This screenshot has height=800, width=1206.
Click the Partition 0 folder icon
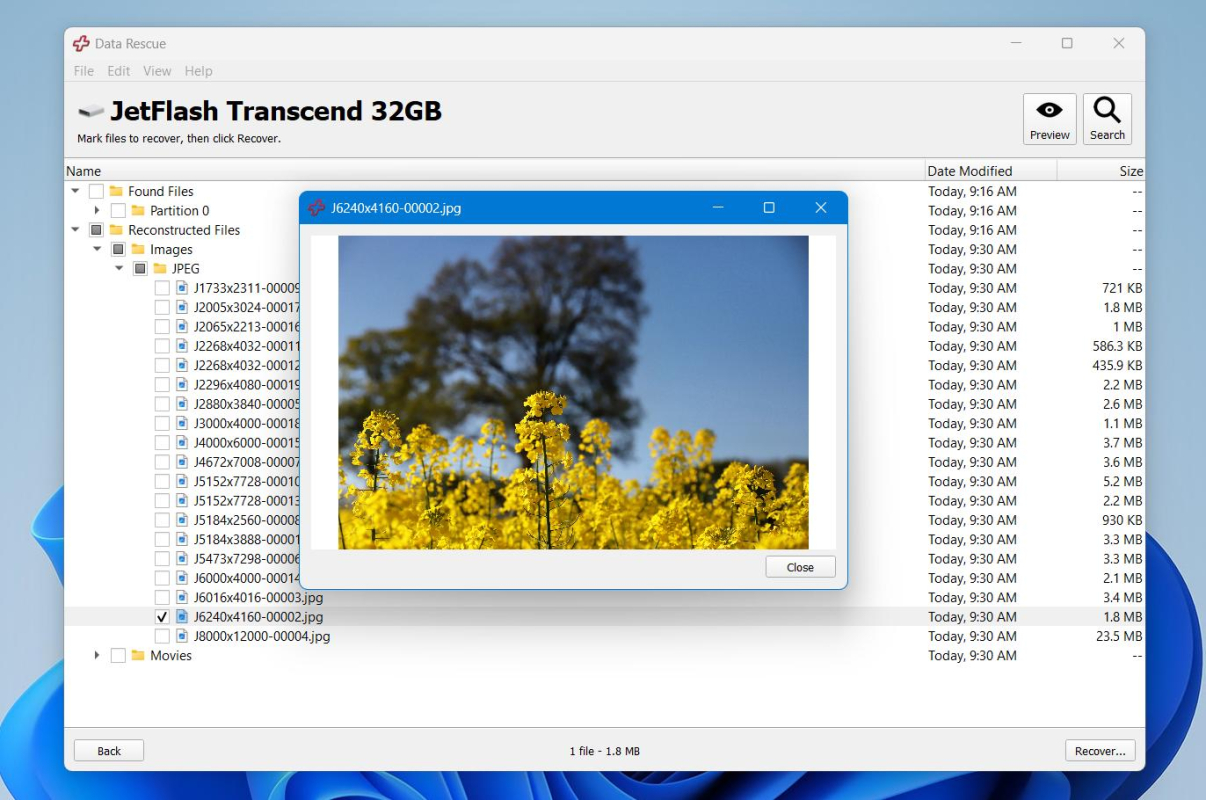tap(138, 211)
